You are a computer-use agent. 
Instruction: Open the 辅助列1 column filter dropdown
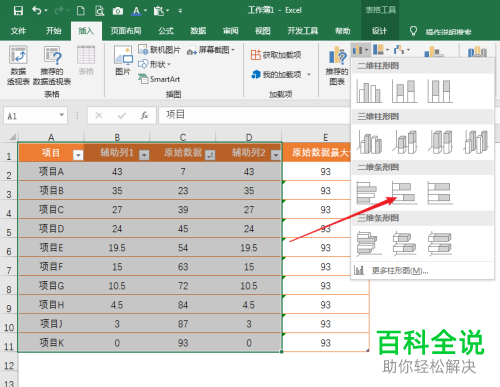[x=144, y=155]
